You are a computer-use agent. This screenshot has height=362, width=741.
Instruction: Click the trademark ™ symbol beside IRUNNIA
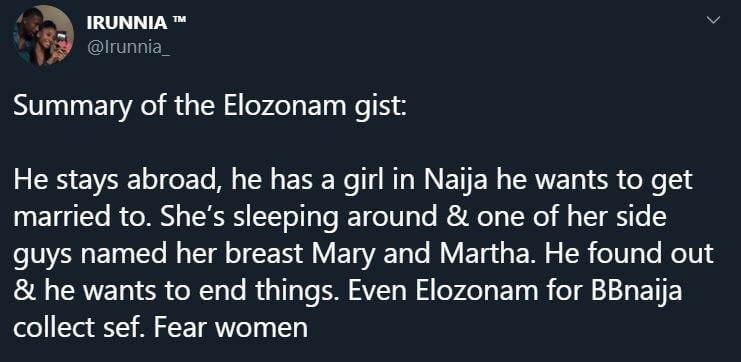[x=179, y=20]
